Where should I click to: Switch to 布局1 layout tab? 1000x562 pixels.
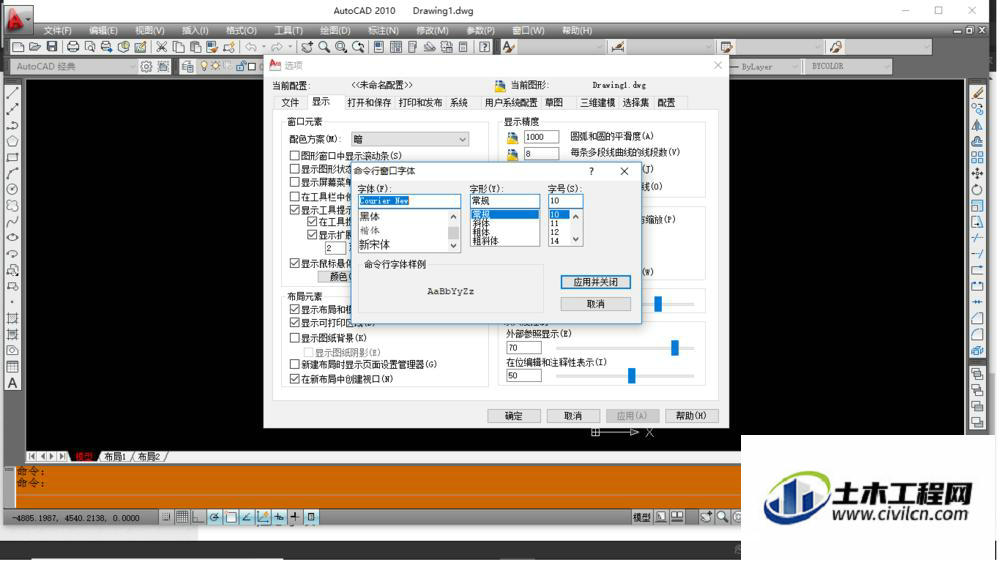[x=115, y=457]
